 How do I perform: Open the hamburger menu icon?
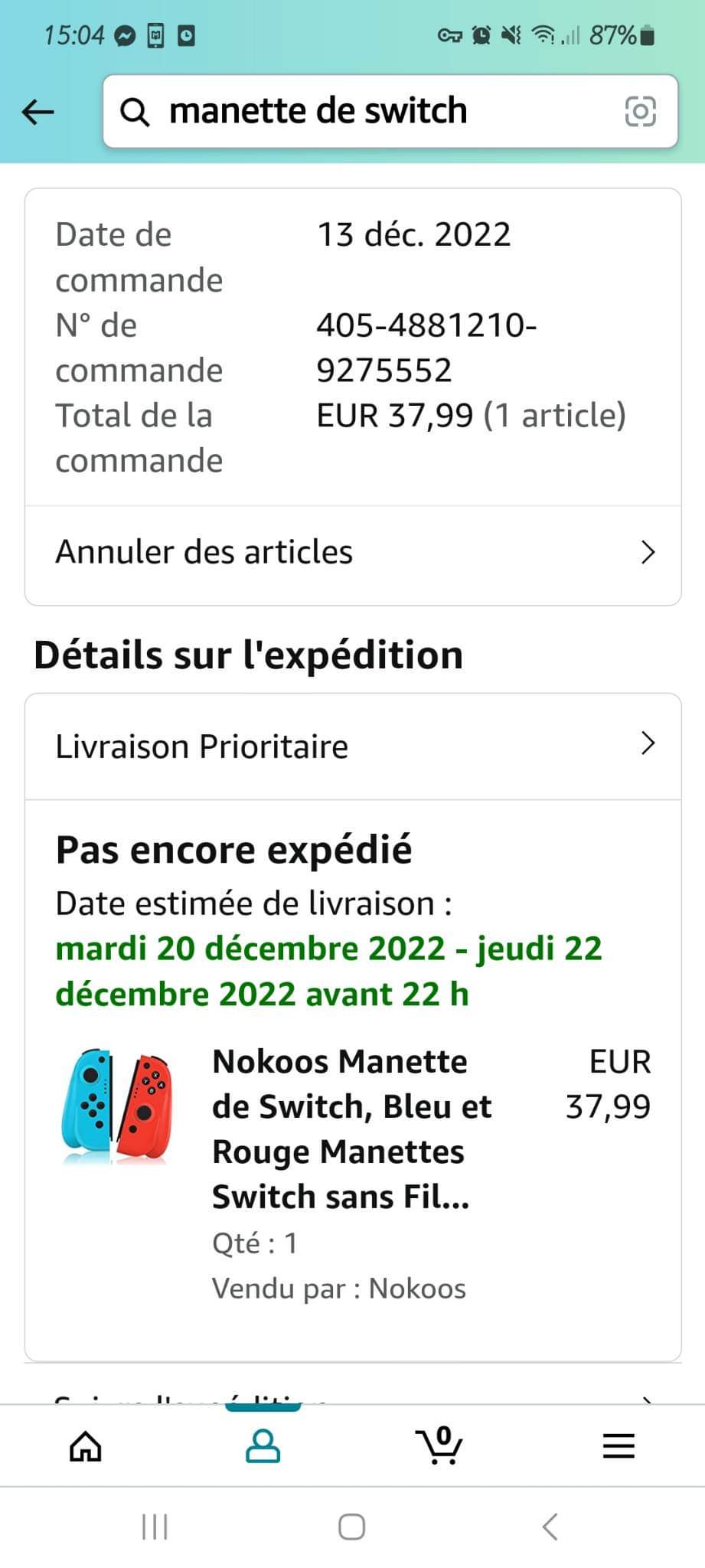coord(619,1446)
